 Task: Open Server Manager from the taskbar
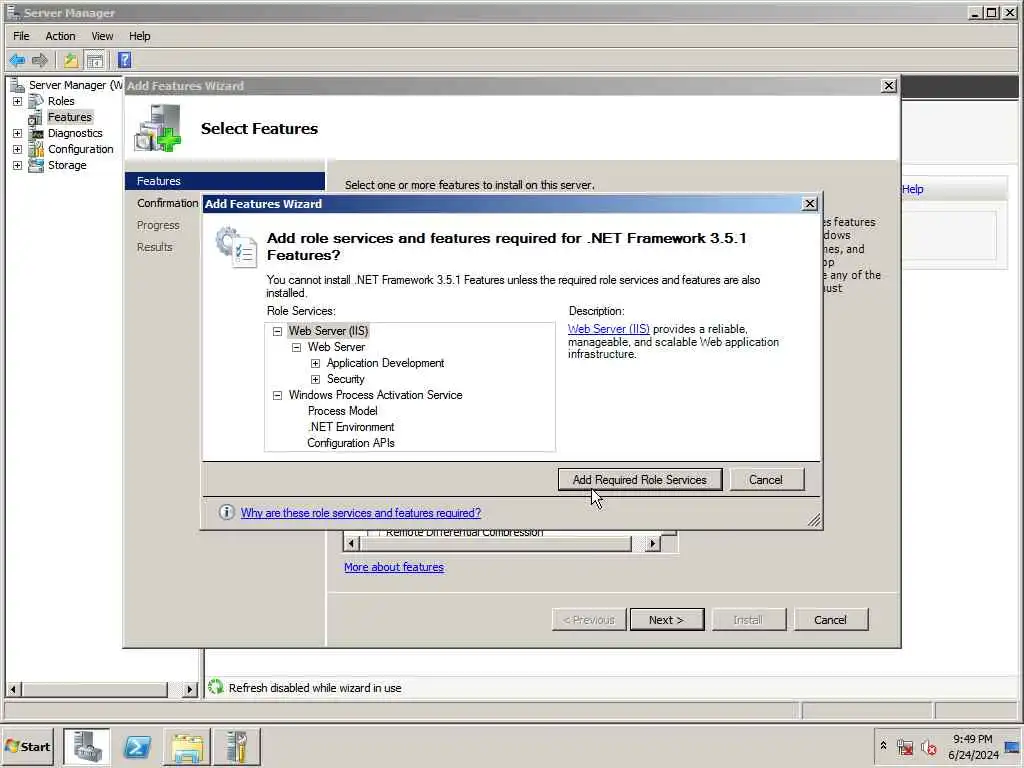[87, 746]
